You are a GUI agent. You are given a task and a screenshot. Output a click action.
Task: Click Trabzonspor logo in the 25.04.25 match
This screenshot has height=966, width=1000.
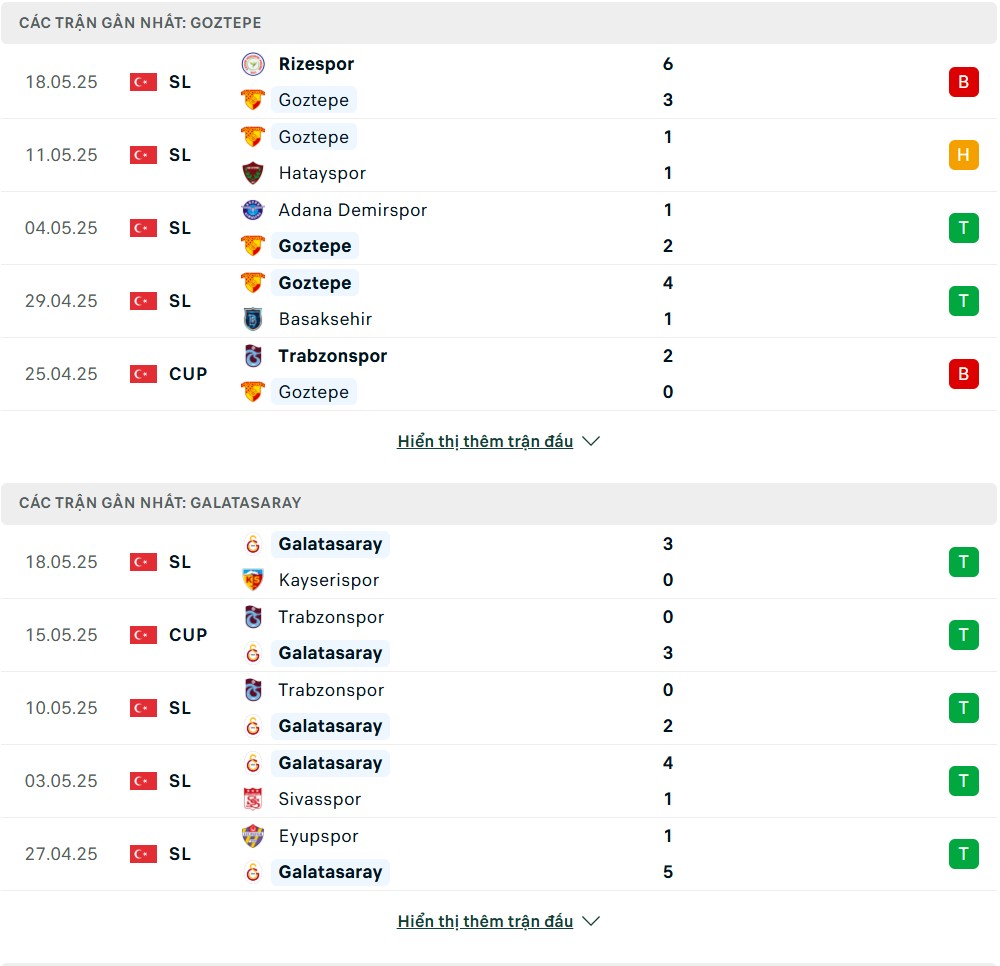click(253, 356)
